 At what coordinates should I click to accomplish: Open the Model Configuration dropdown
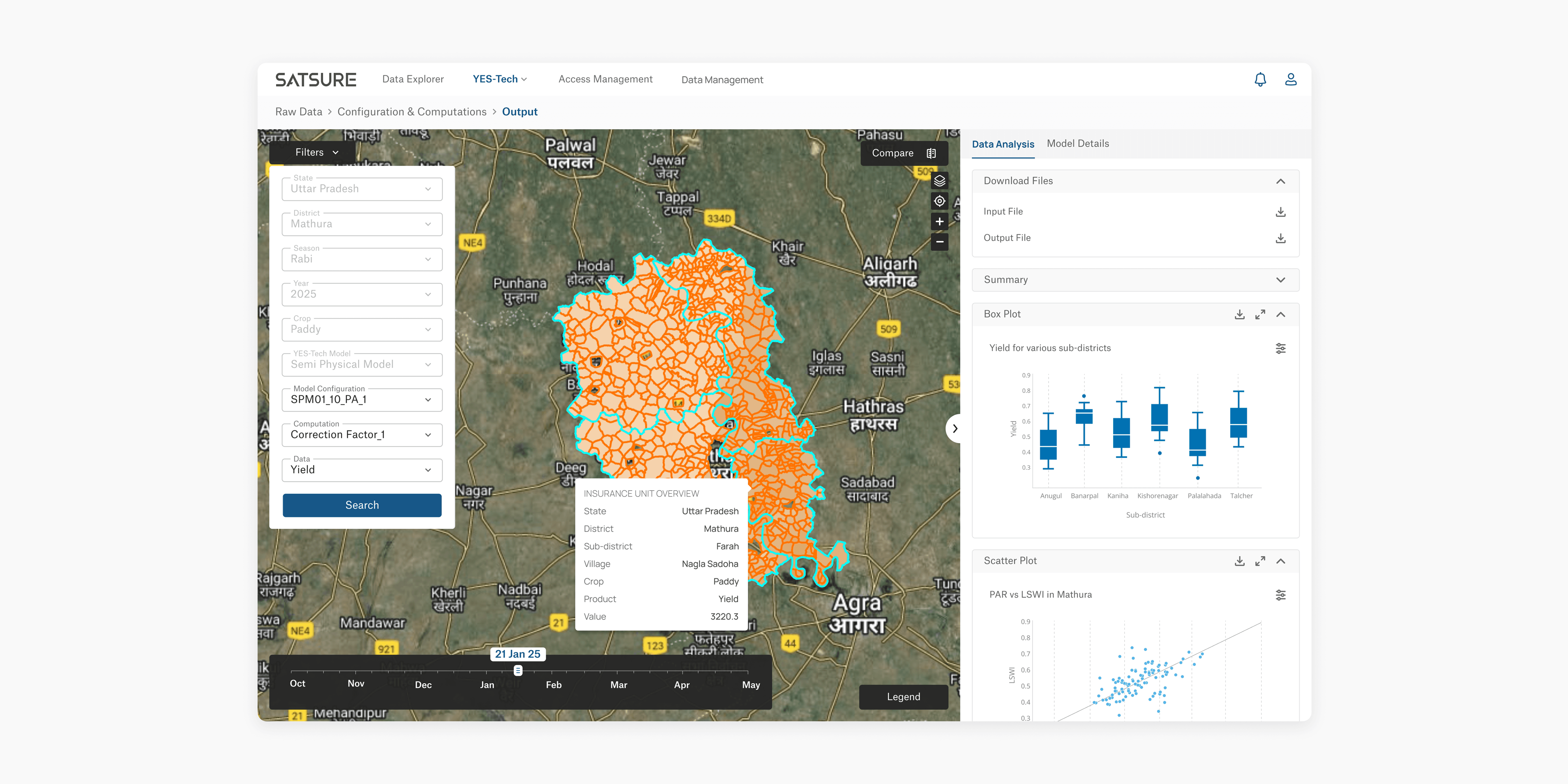pos(361,400)
